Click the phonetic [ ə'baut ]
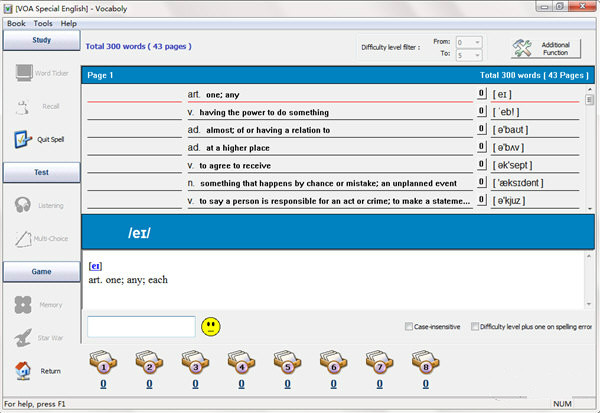The image size is (600, 413). [510, 130]
